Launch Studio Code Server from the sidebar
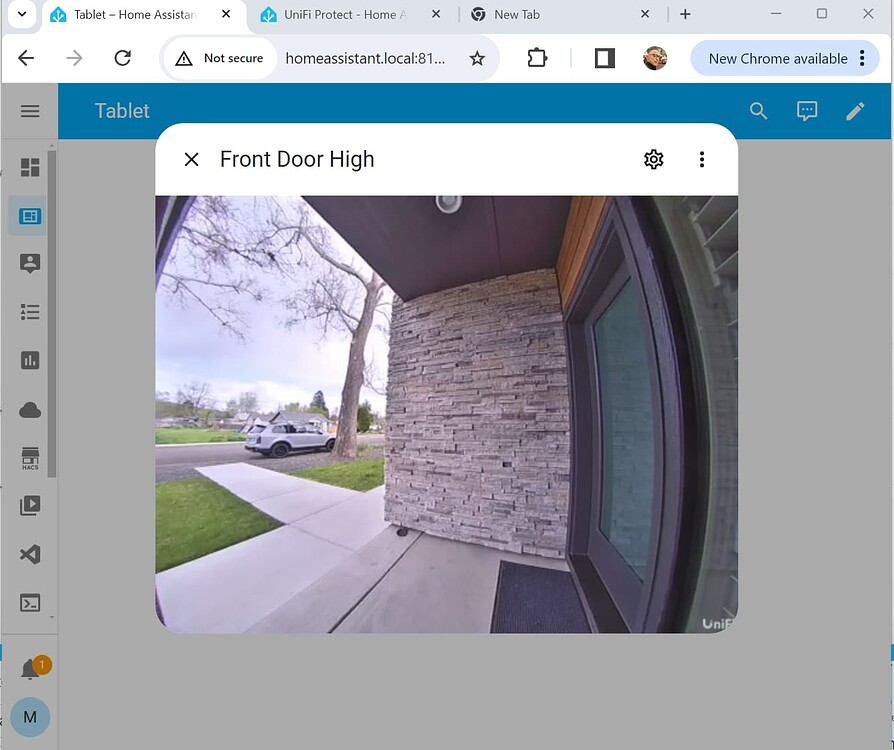 [30, 555]
